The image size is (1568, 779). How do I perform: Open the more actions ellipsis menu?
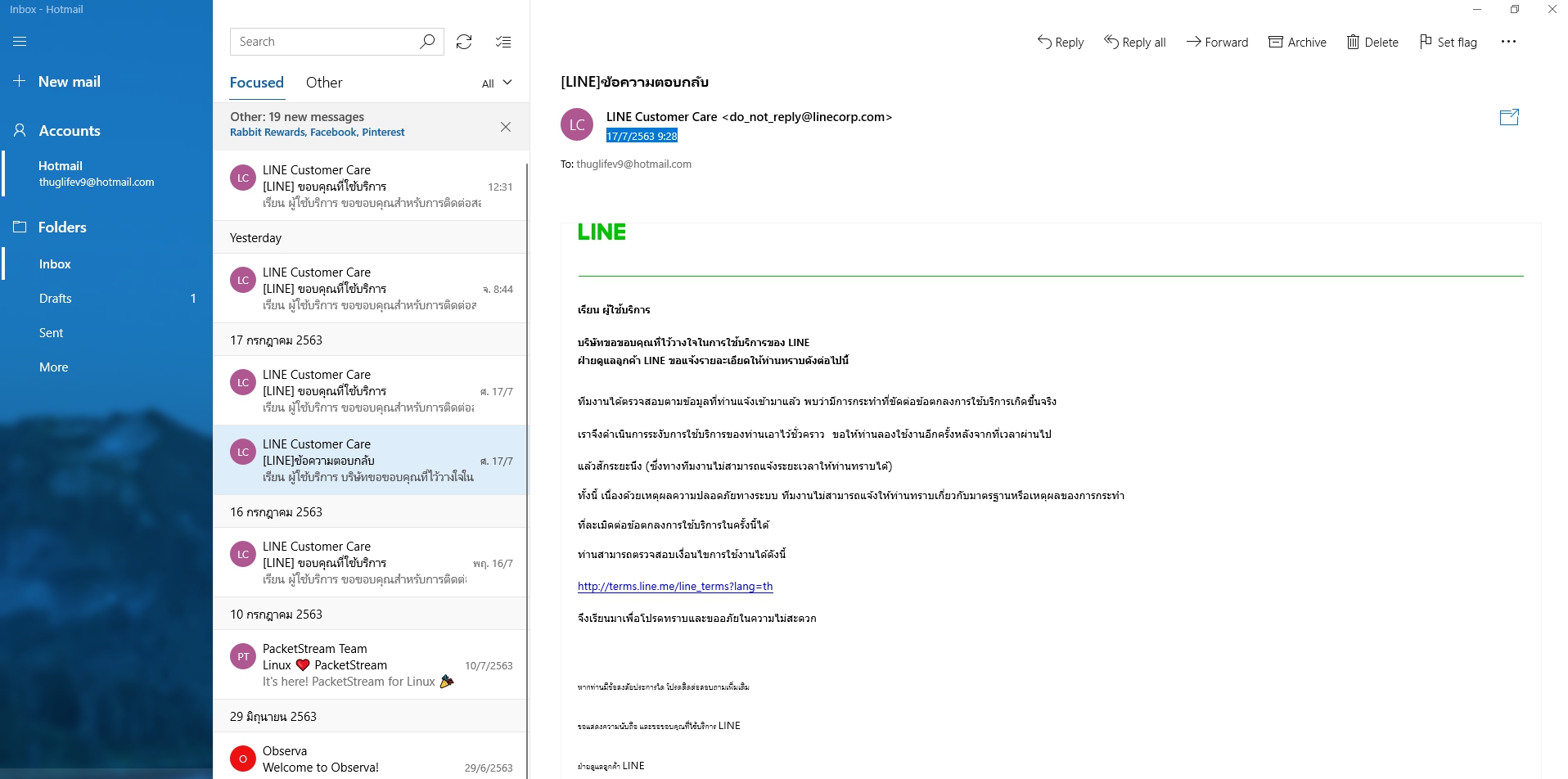[1508, 42]
